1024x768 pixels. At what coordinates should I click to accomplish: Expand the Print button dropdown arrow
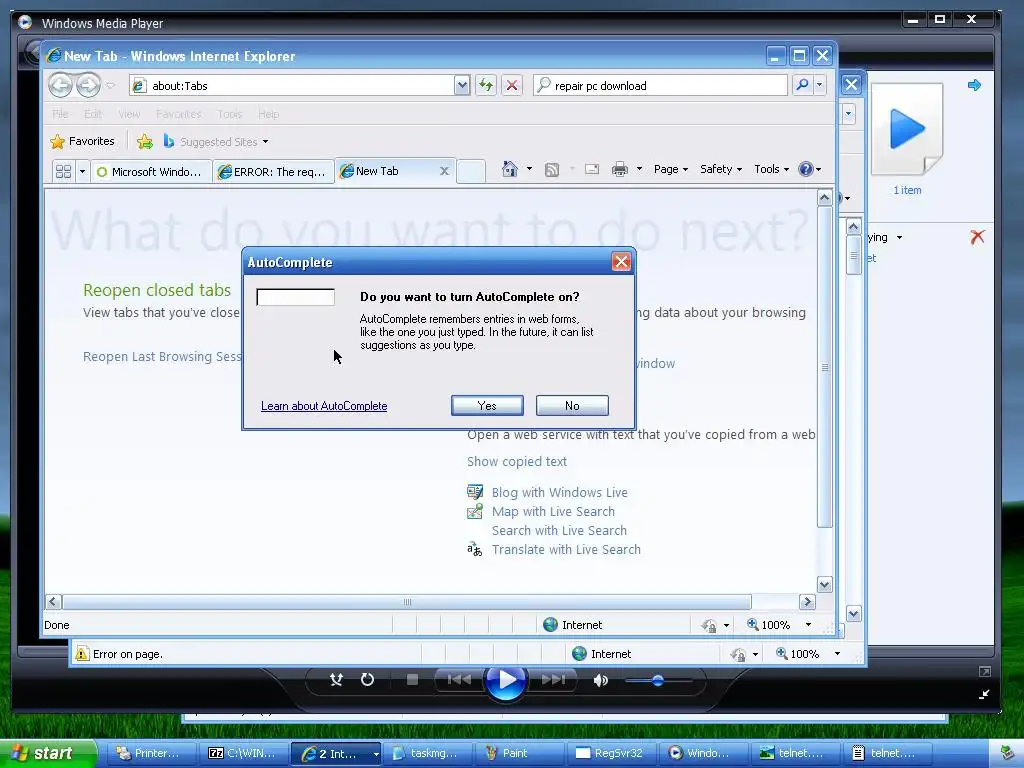pyautogui.click(x=639, y=169)
